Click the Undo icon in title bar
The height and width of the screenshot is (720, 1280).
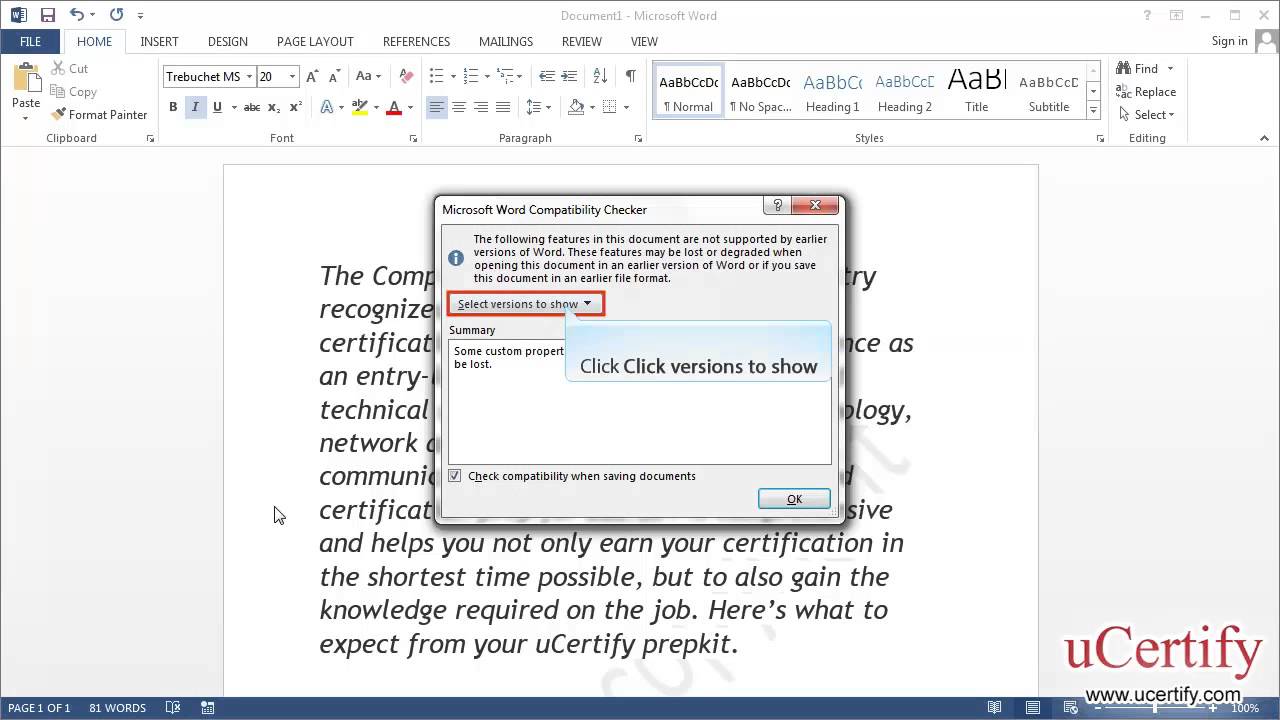(x=77, y=15)
